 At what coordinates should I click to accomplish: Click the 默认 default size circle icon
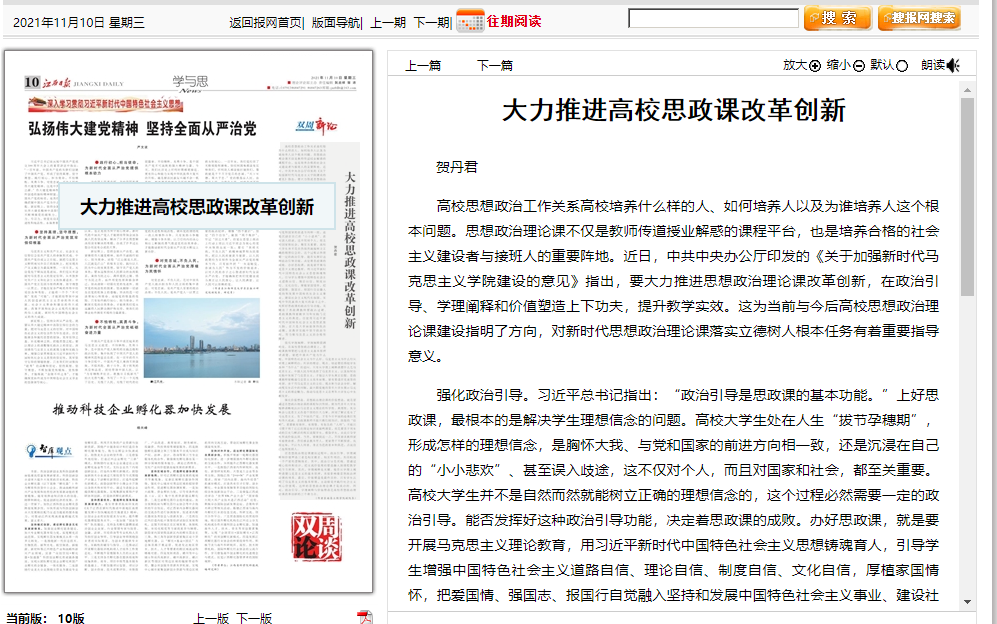(902, 66)
